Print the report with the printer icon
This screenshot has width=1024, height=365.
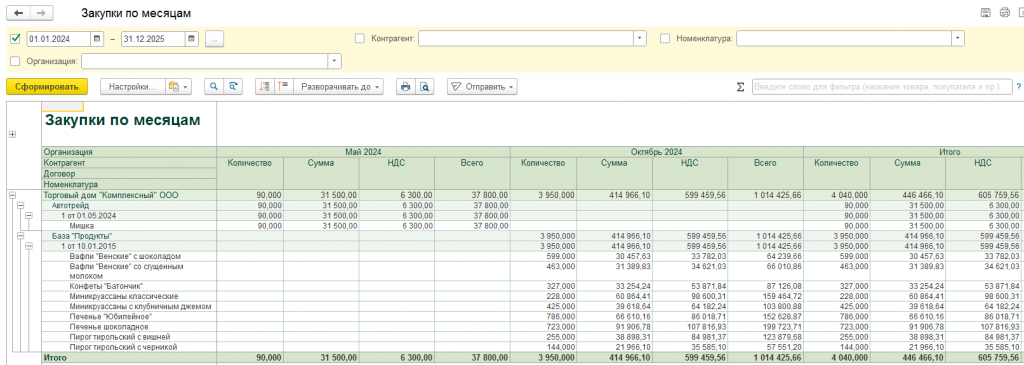point(406,87)
